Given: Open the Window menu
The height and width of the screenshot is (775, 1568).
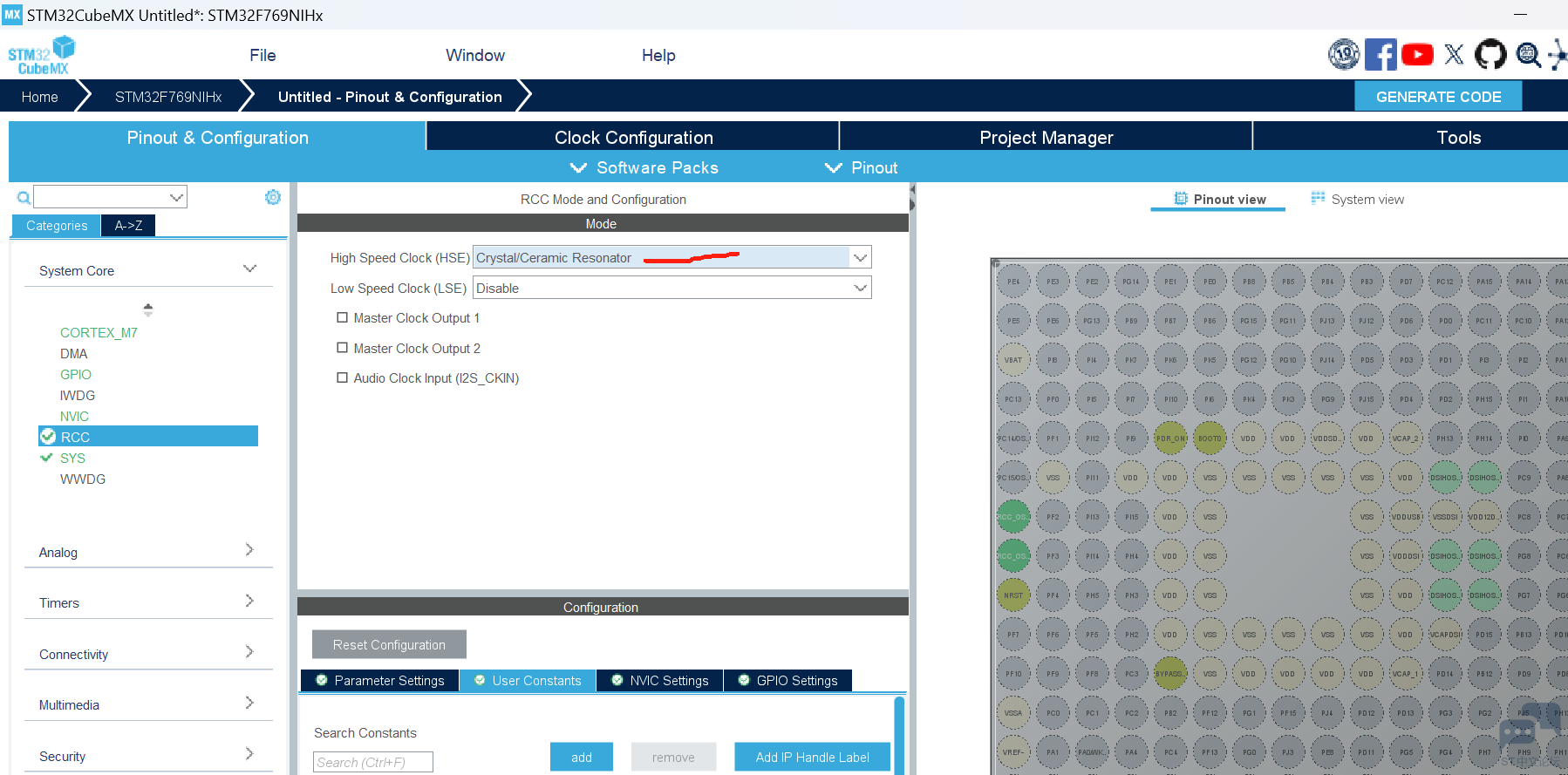Looking at the screenshot, I should [475, 55].
